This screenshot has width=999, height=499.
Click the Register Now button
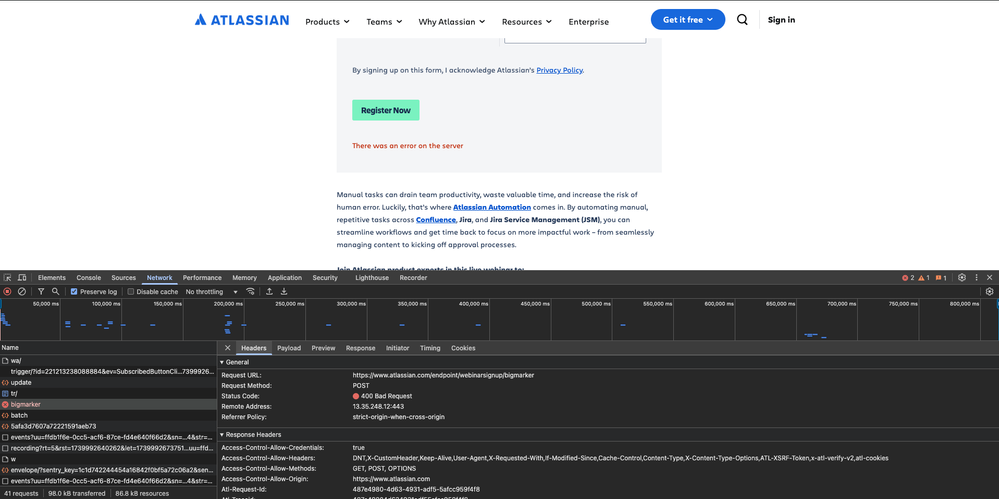coord(385,110)
